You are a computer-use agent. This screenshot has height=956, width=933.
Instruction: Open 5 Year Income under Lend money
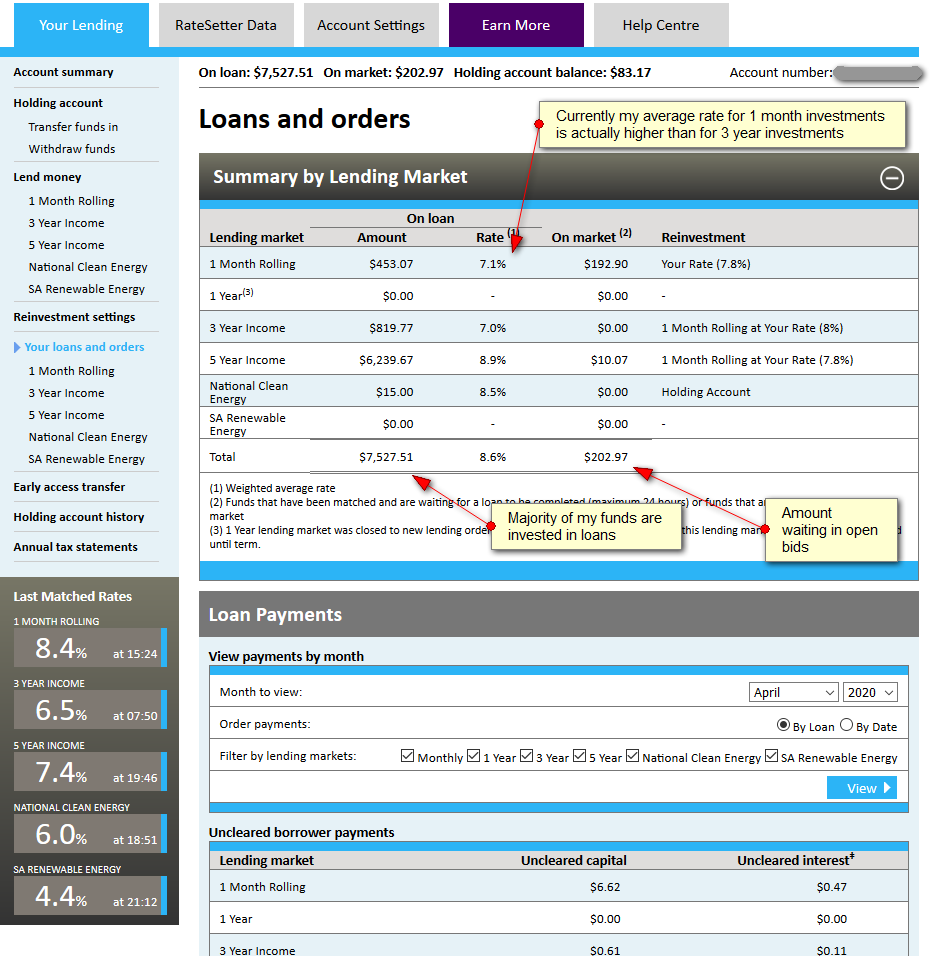click(66, 245)
